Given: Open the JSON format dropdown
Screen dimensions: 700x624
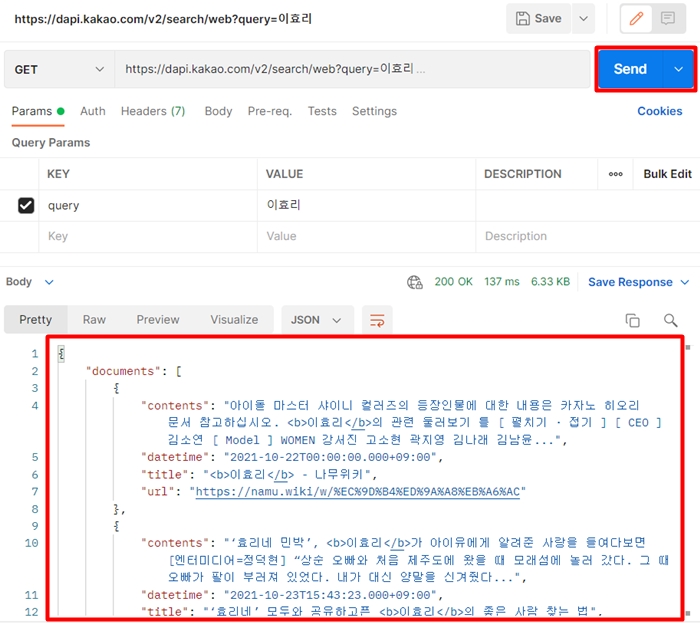Looking at the screenshot, I should point(317,320).
